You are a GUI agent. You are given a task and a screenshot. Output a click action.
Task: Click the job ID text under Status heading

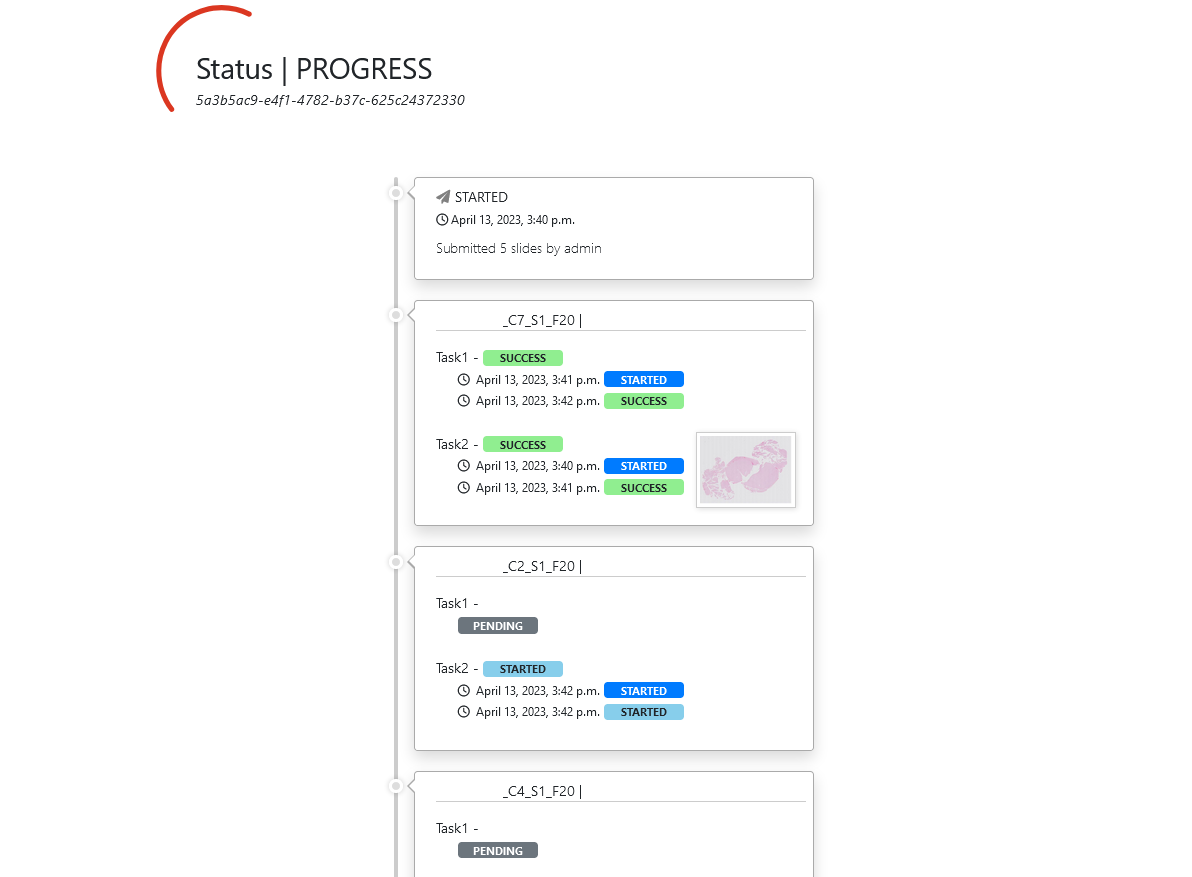(x=330, y=100)
